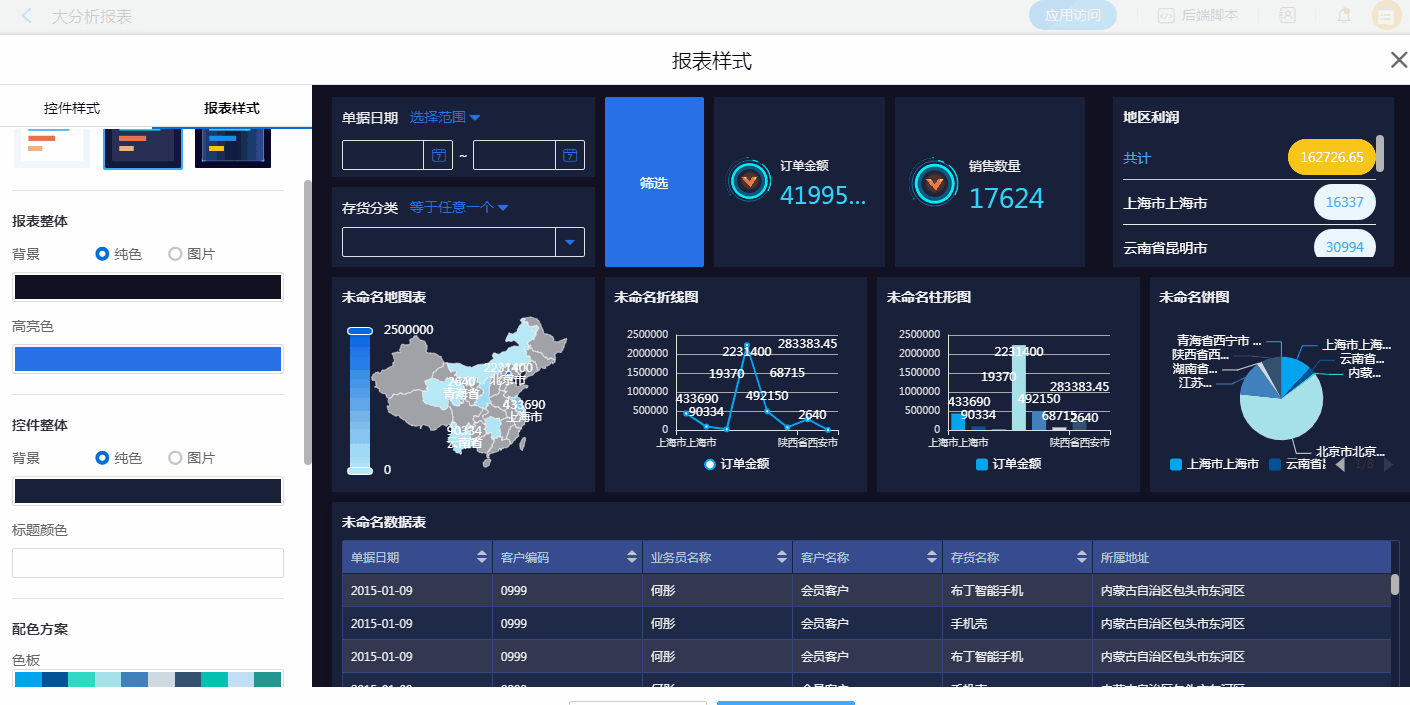Click the start date calendar icon
Screen dimensions: 1410x705
(x=438, y=155)
